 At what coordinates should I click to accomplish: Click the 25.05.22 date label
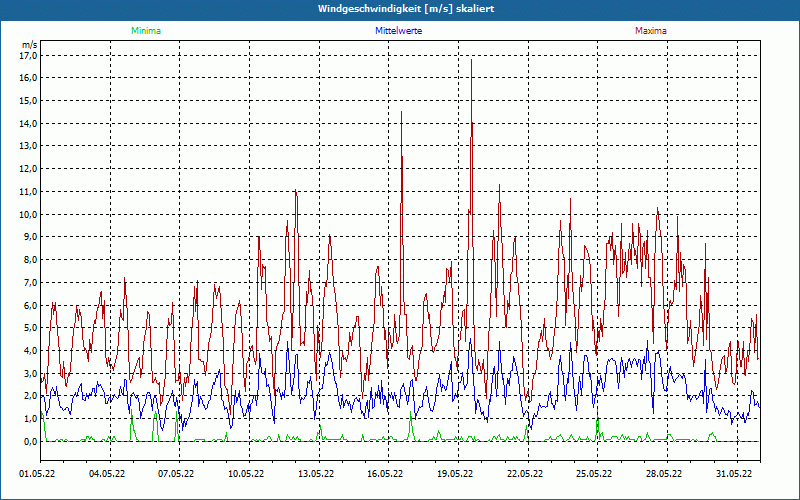[x=594, y=474]
